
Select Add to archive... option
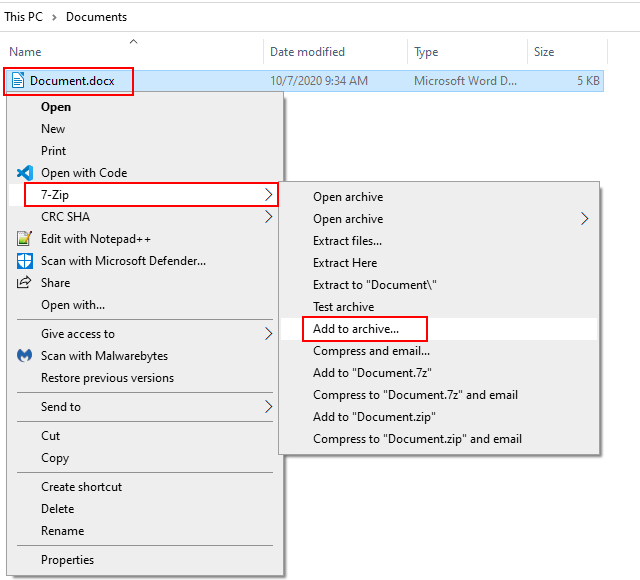pyautogui.click(x=356, y=329)
